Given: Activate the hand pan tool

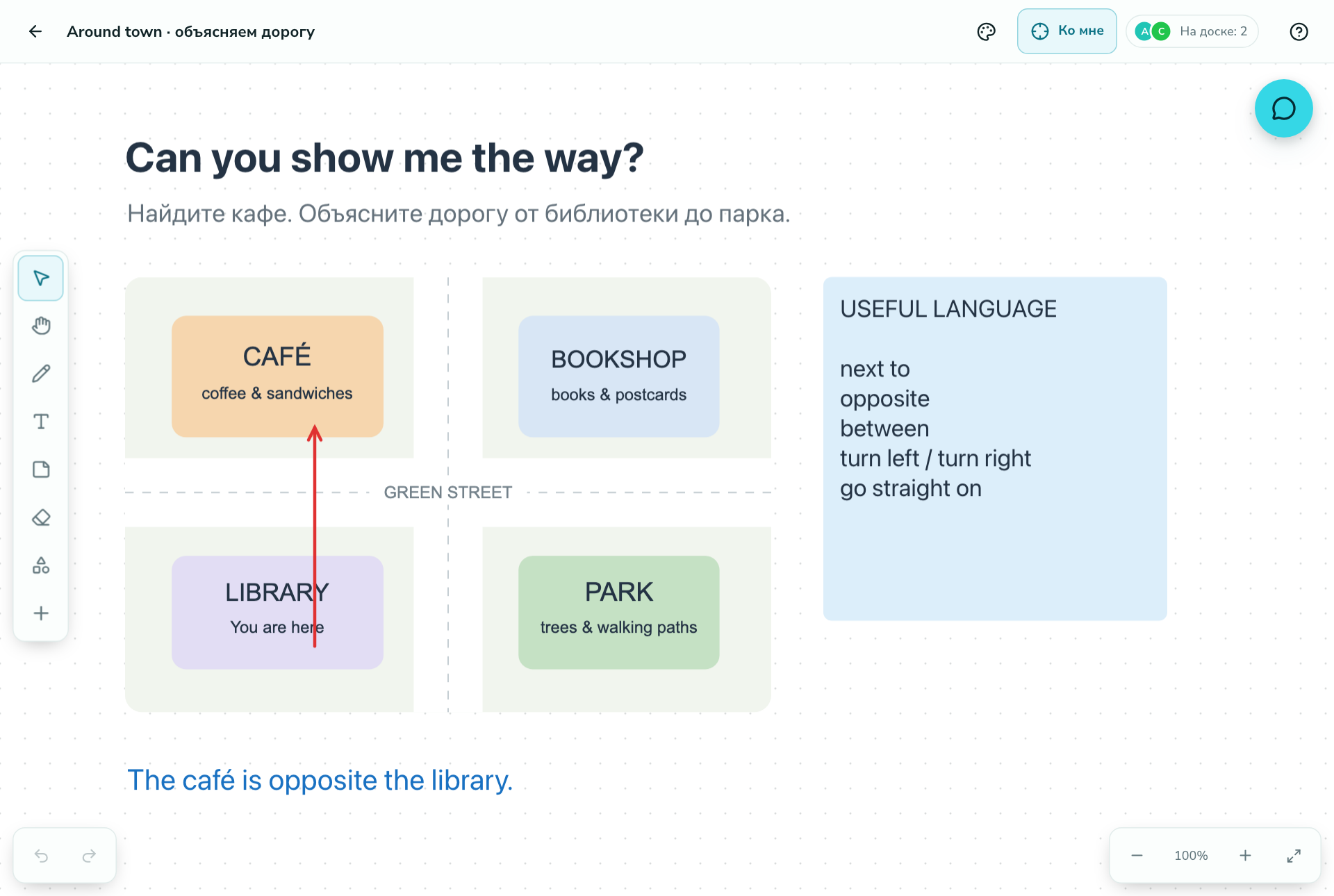Looking at the screenshot, I should pos(41,326).
